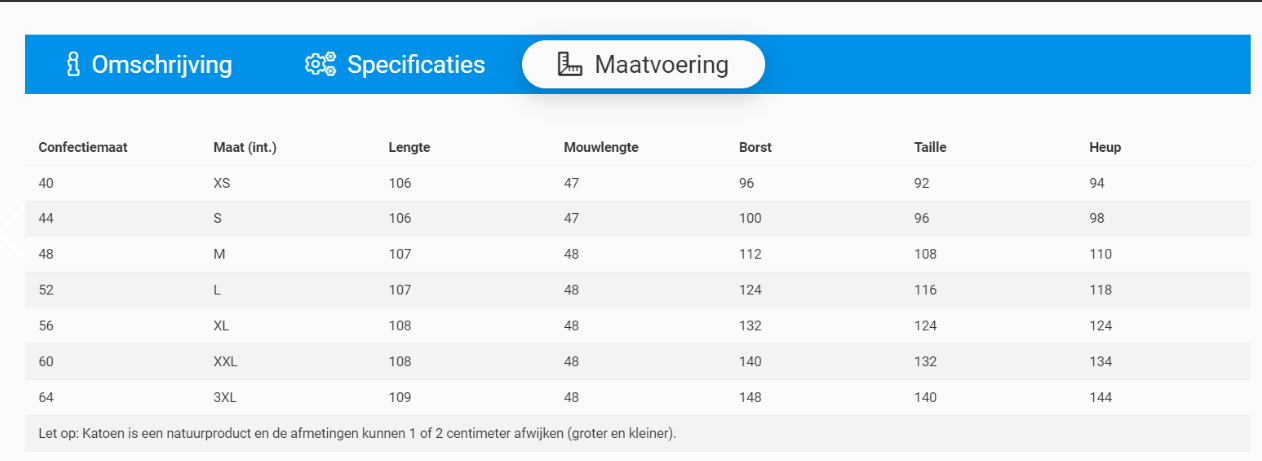This screenshot has width=1262, height=461.
Task: Click the Taille column header
Action: pos(930,147)
